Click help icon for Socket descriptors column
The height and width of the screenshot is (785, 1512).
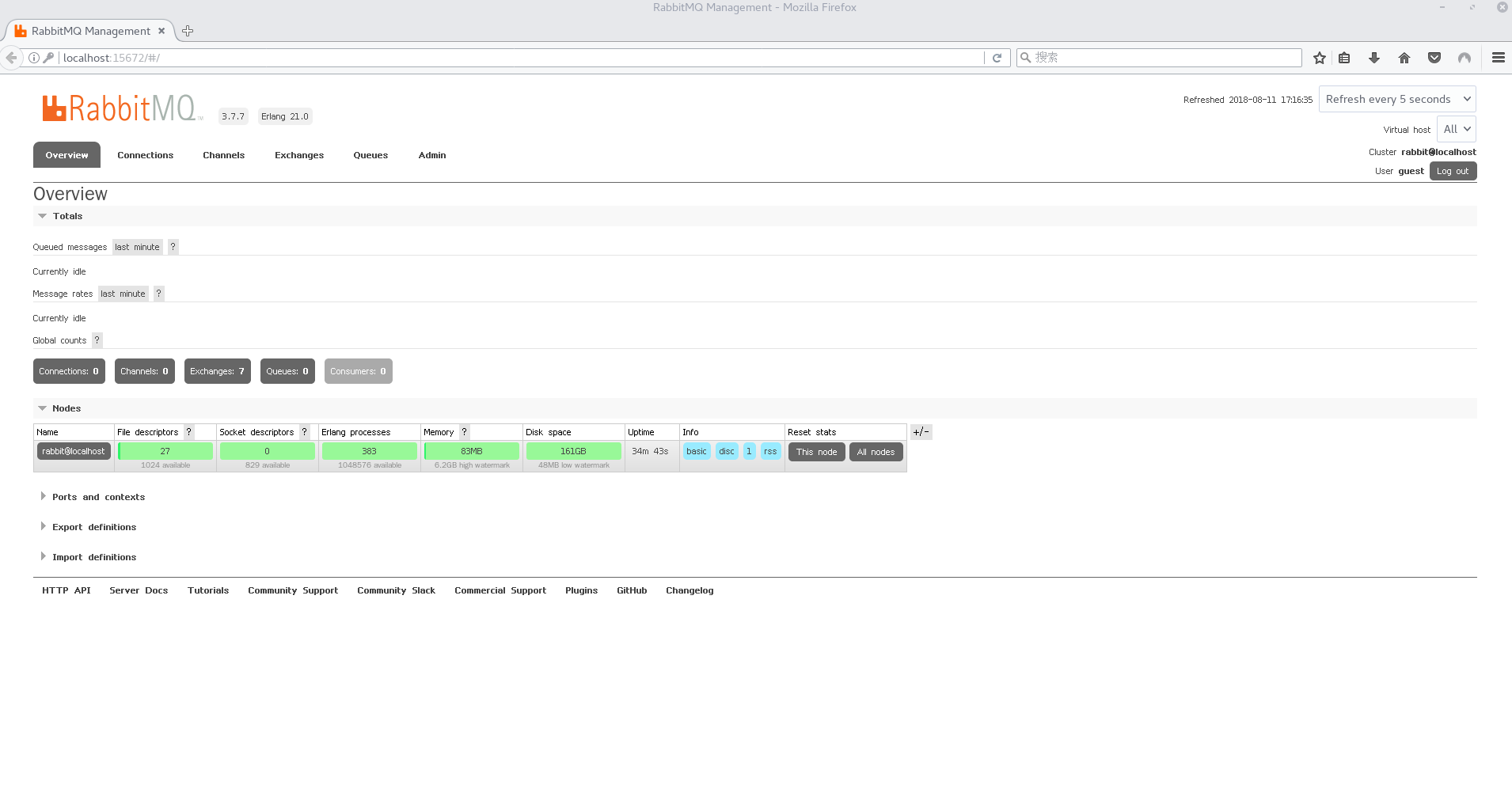(305, 432)
